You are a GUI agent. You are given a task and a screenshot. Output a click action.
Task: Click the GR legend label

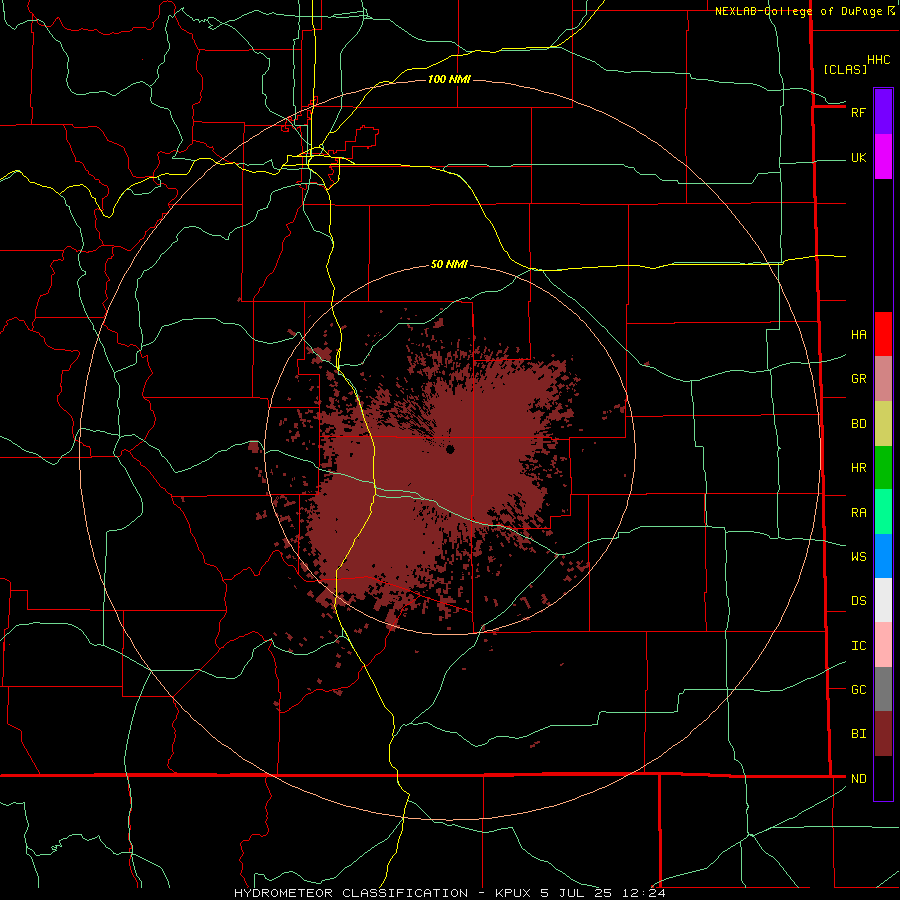point(858,379)
